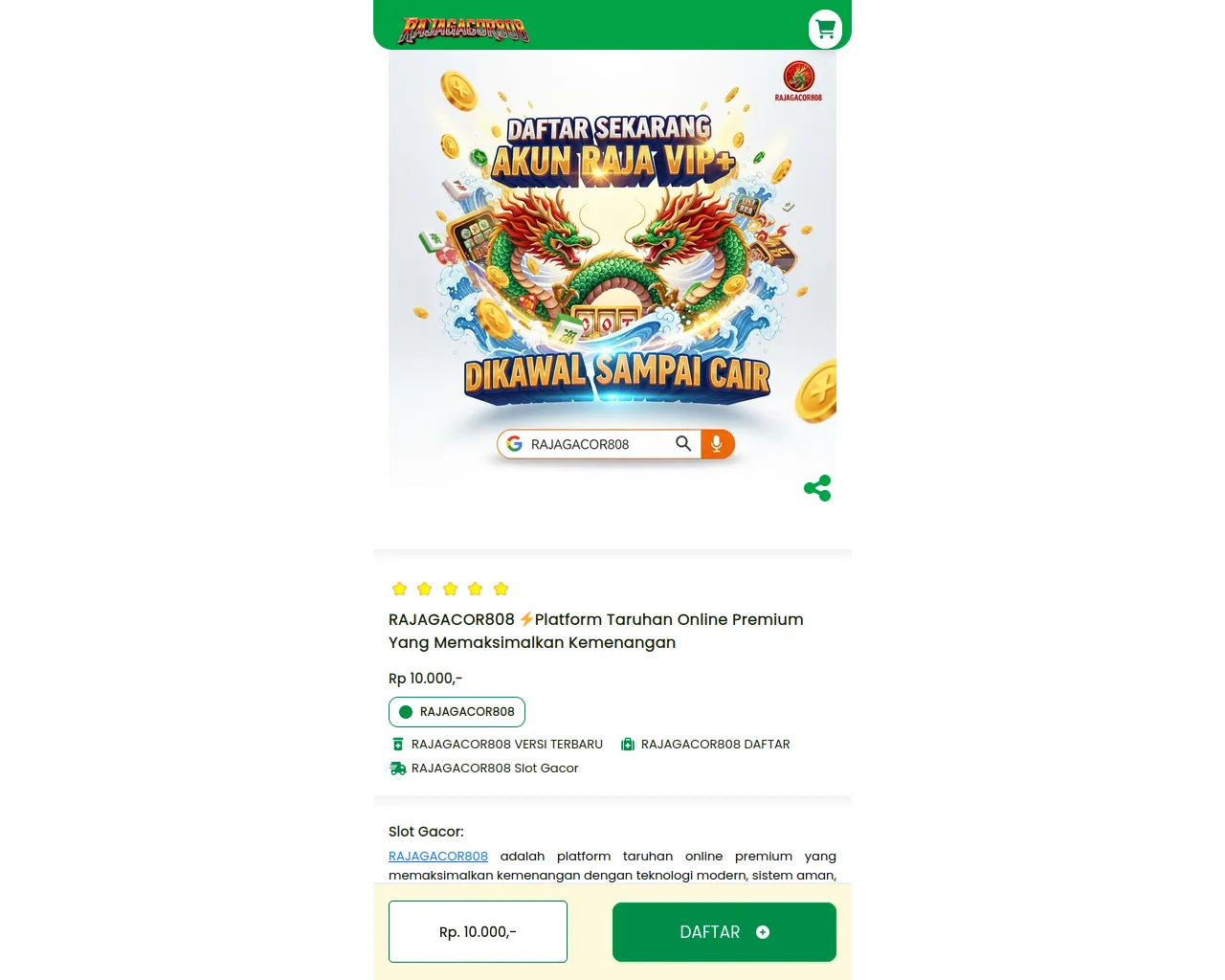Viewport: 1225px width, 980px height.
Task: Click the green share icon
Action: tap(817, 488)
